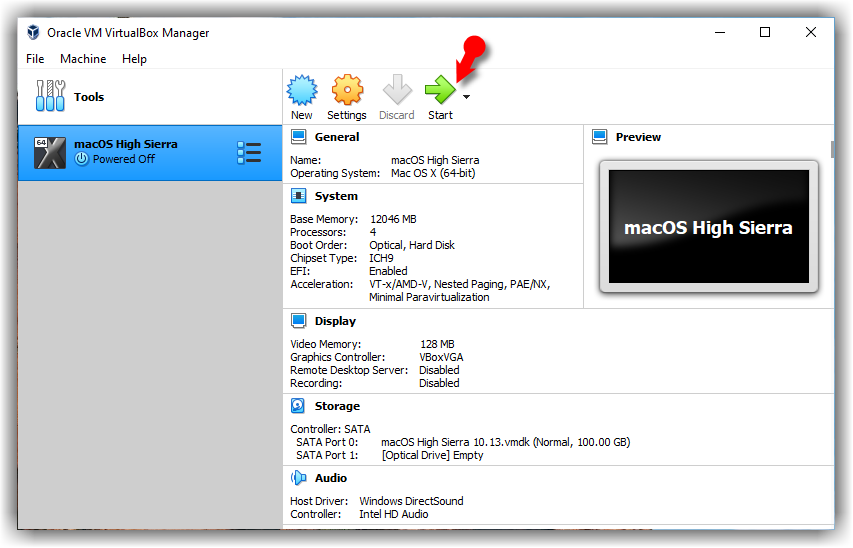This screenshot has width=853, height=548.
Task: Click the System chip icon
Action: [x=299, y=195]
